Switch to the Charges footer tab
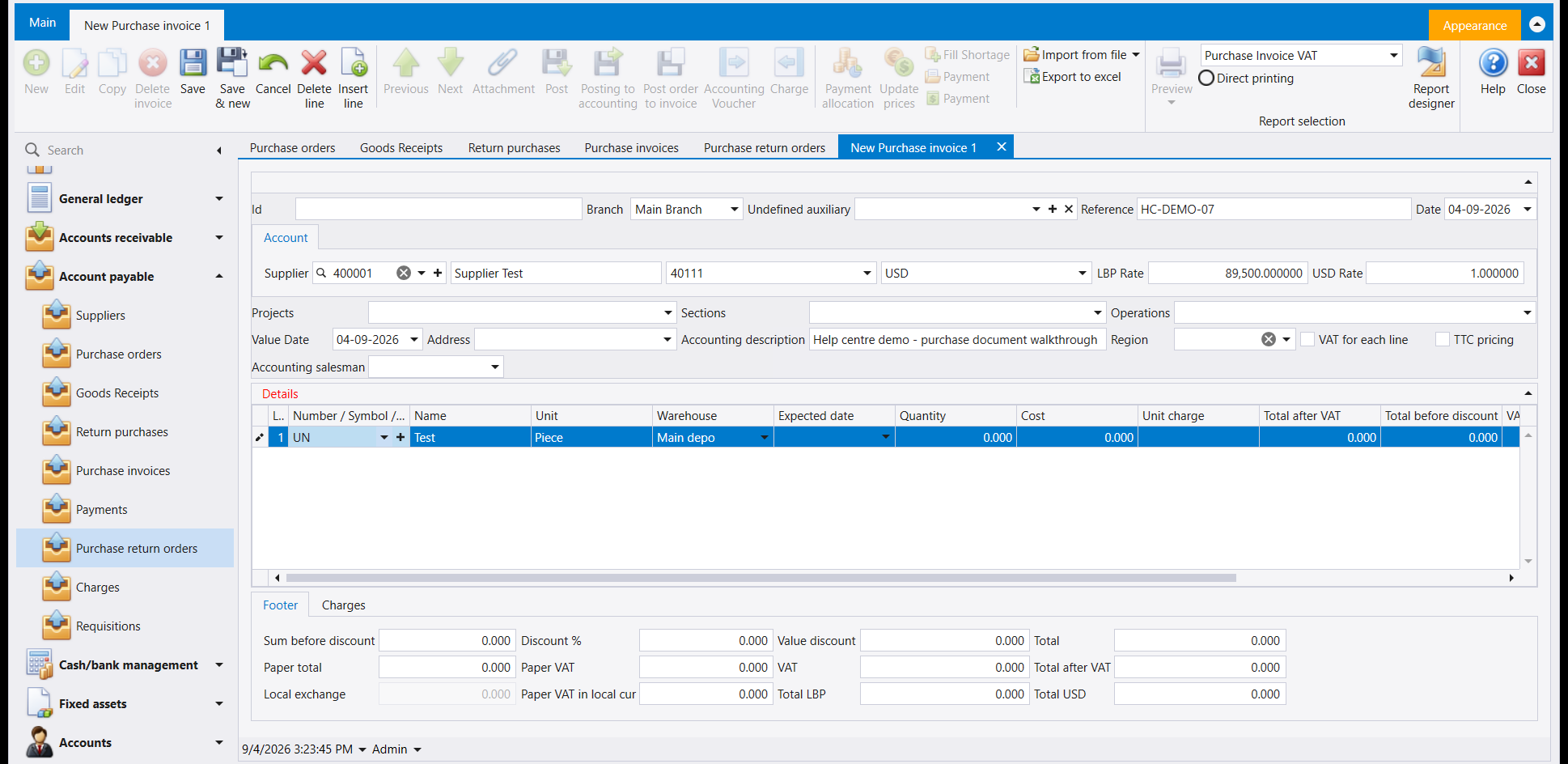 (x=343, y=605)
